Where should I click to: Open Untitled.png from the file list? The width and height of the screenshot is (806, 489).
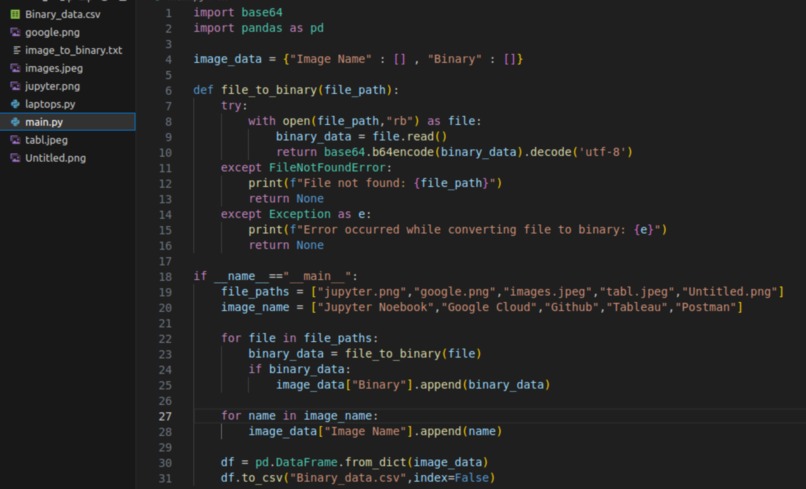[56, 158]
